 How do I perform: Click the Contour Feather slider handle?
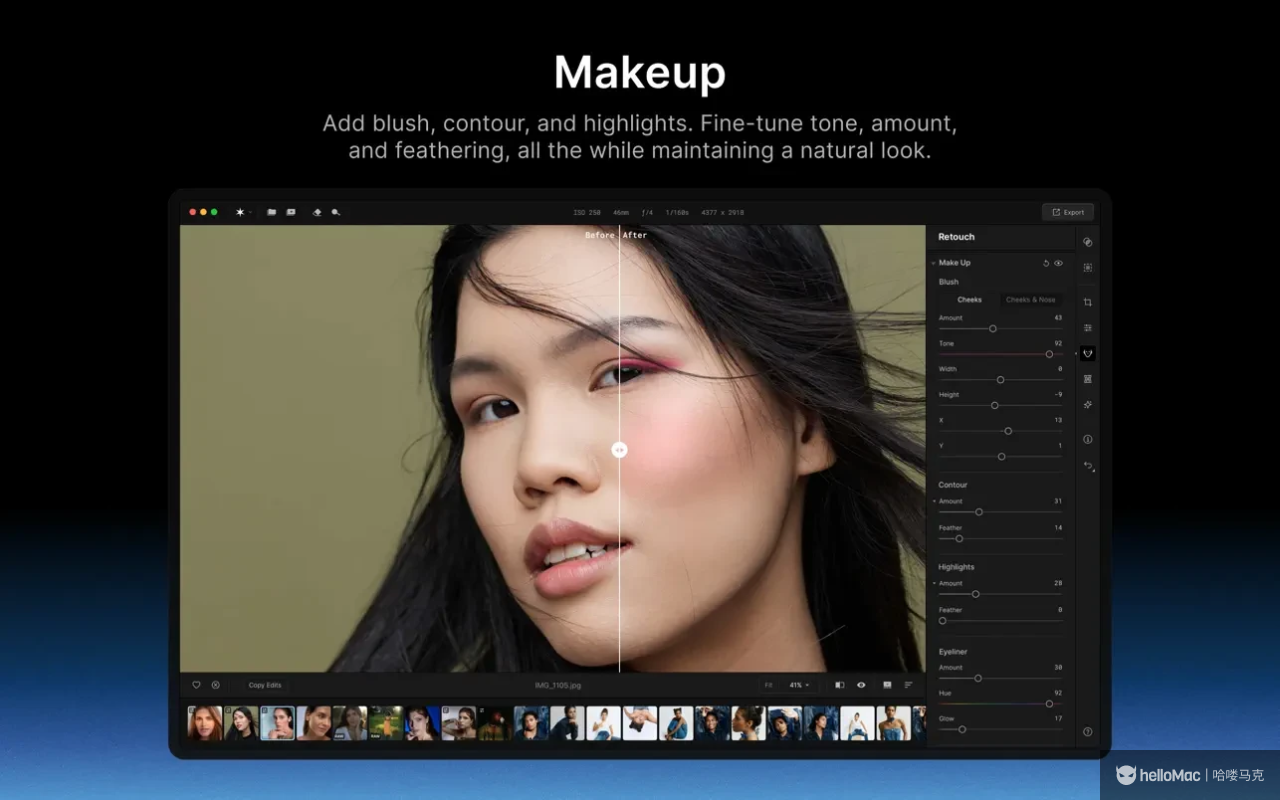[x=959, y=538]
